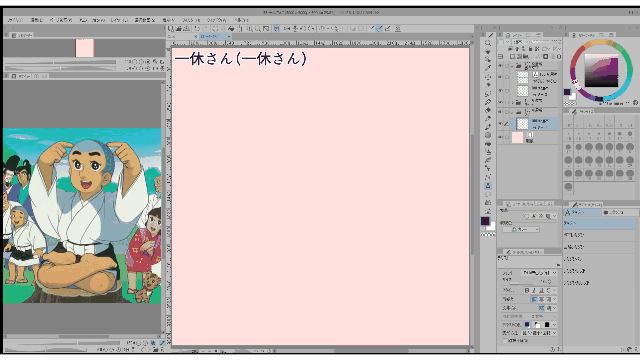Expand the collapsed middle layer folder

tap(512, 102)
